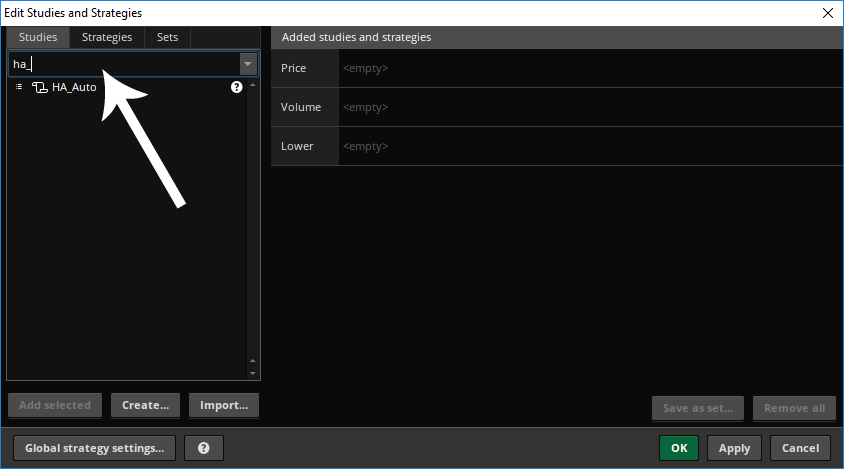844x469 pixels.
Task: Click the scroll up arrow at list top
Action: pos(252,85)
